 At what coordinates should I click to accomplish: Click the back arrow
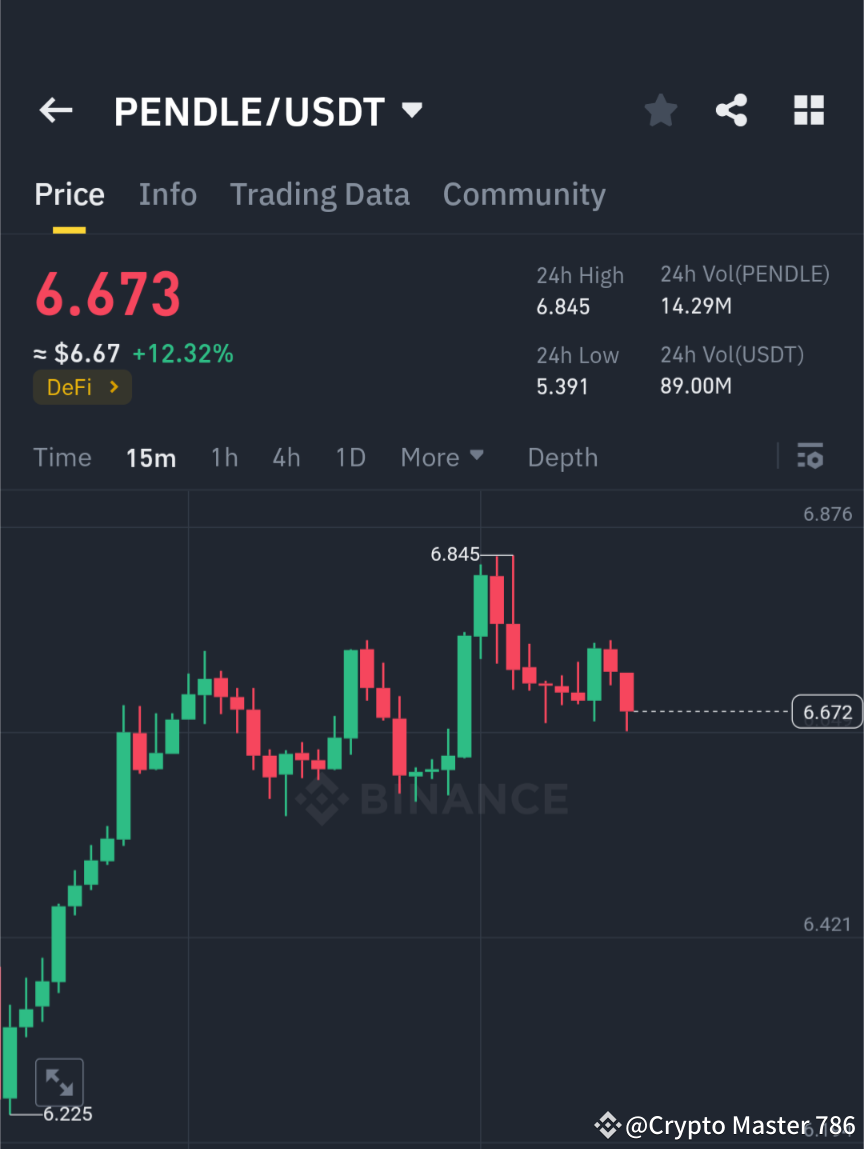pos(55,110)
